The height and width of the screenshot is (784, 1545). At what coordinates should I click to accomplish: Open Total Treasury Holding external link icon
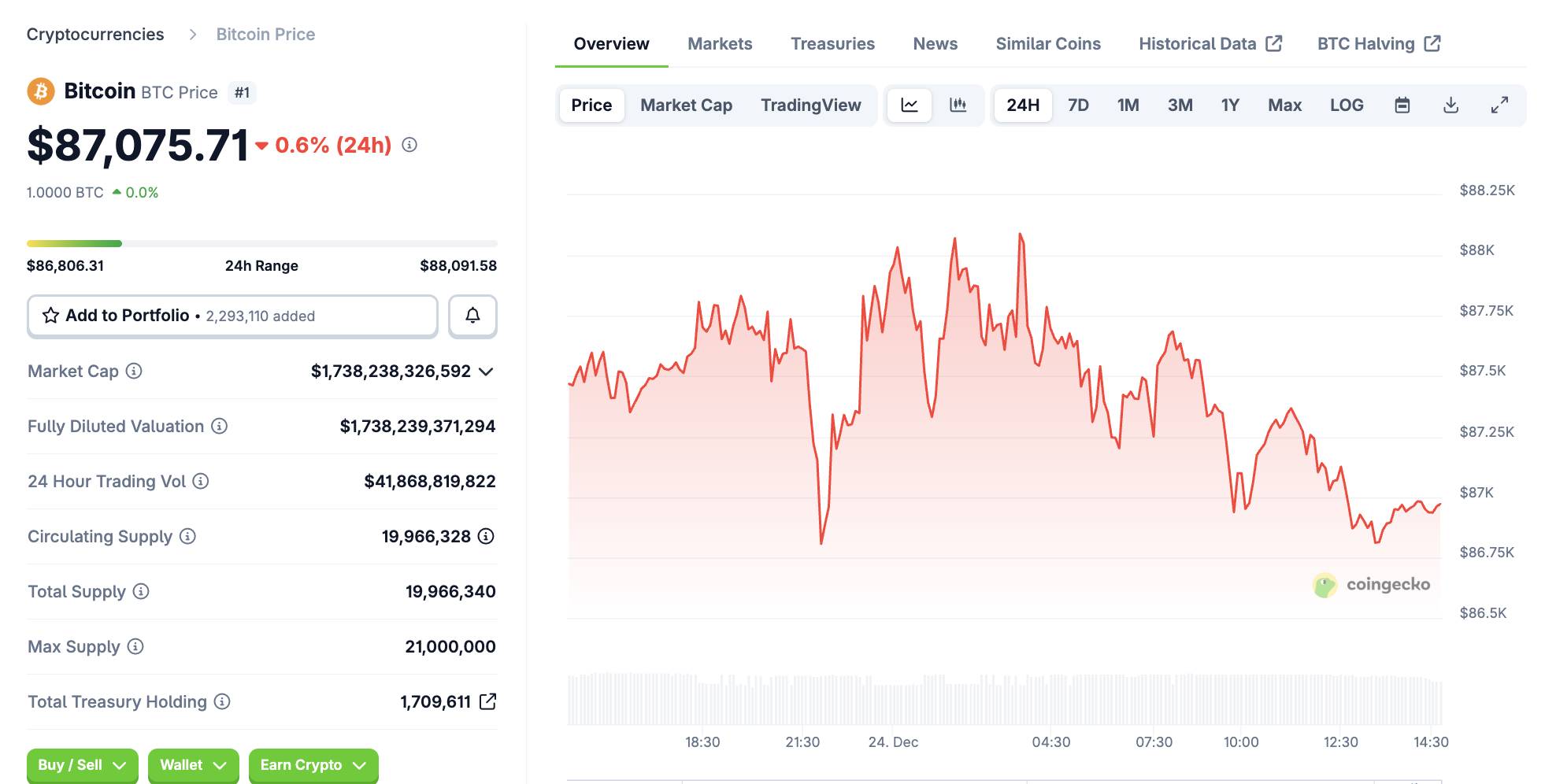point(487,701)
